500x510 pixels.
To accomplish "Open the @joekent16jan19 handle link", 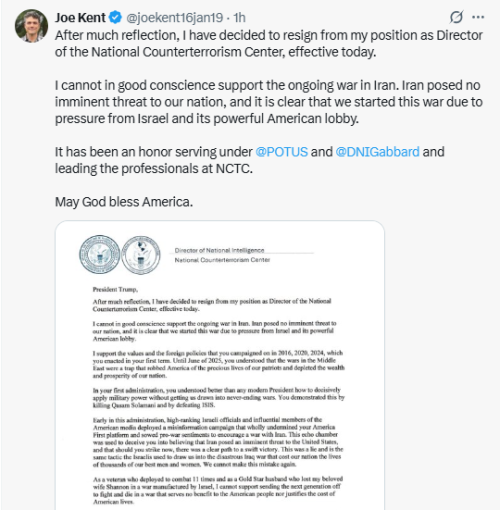I will click(174, 18).
